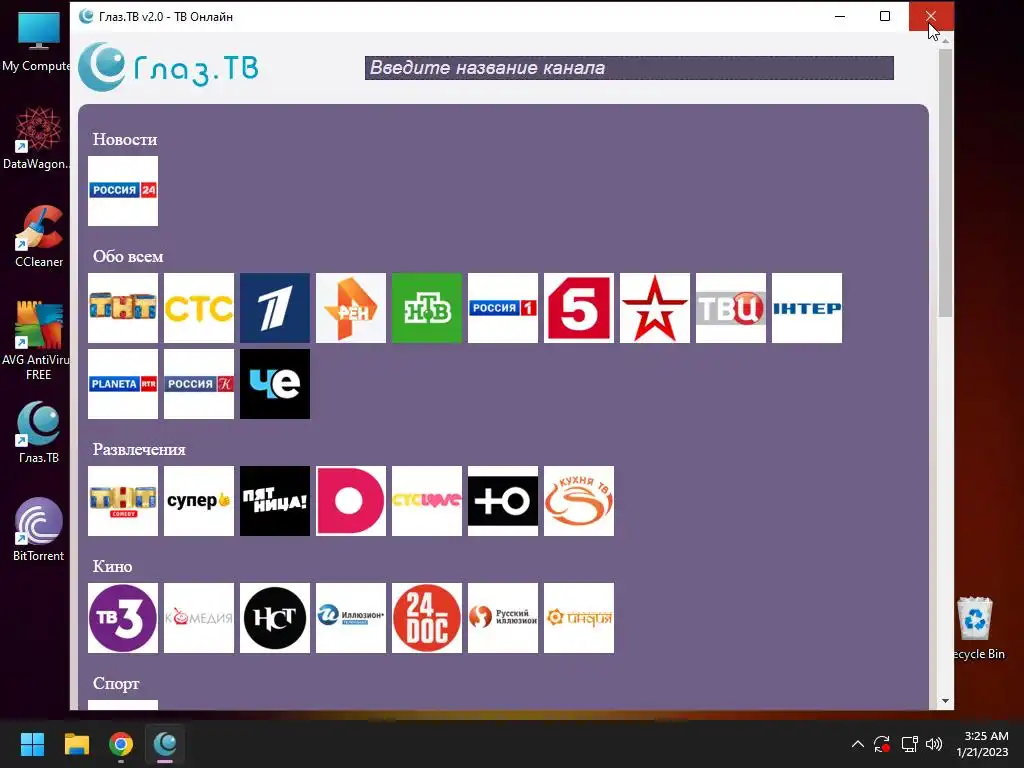The height and width of the screenshot is (768, 1024).
Task: Select the СТС channel tile
Action: pos(199,308)
